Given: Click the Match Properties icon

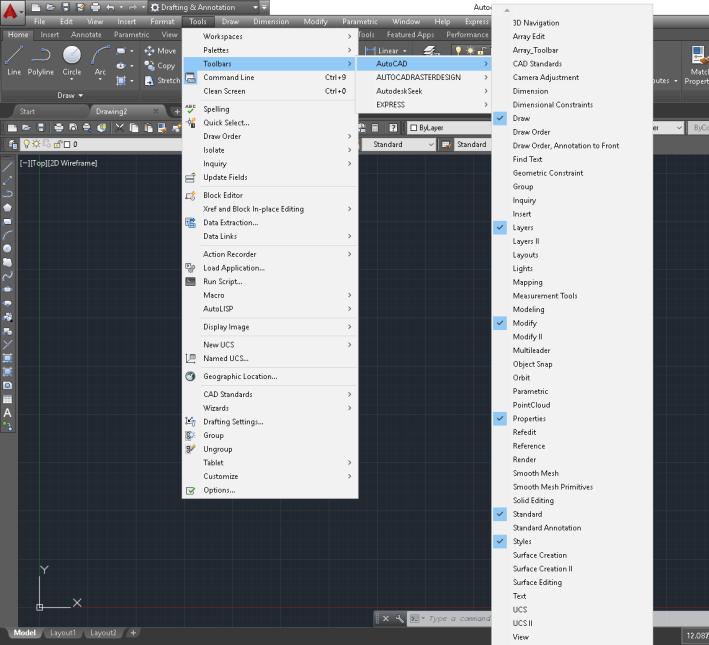Looking at the screenshot, I should (699, 54).
